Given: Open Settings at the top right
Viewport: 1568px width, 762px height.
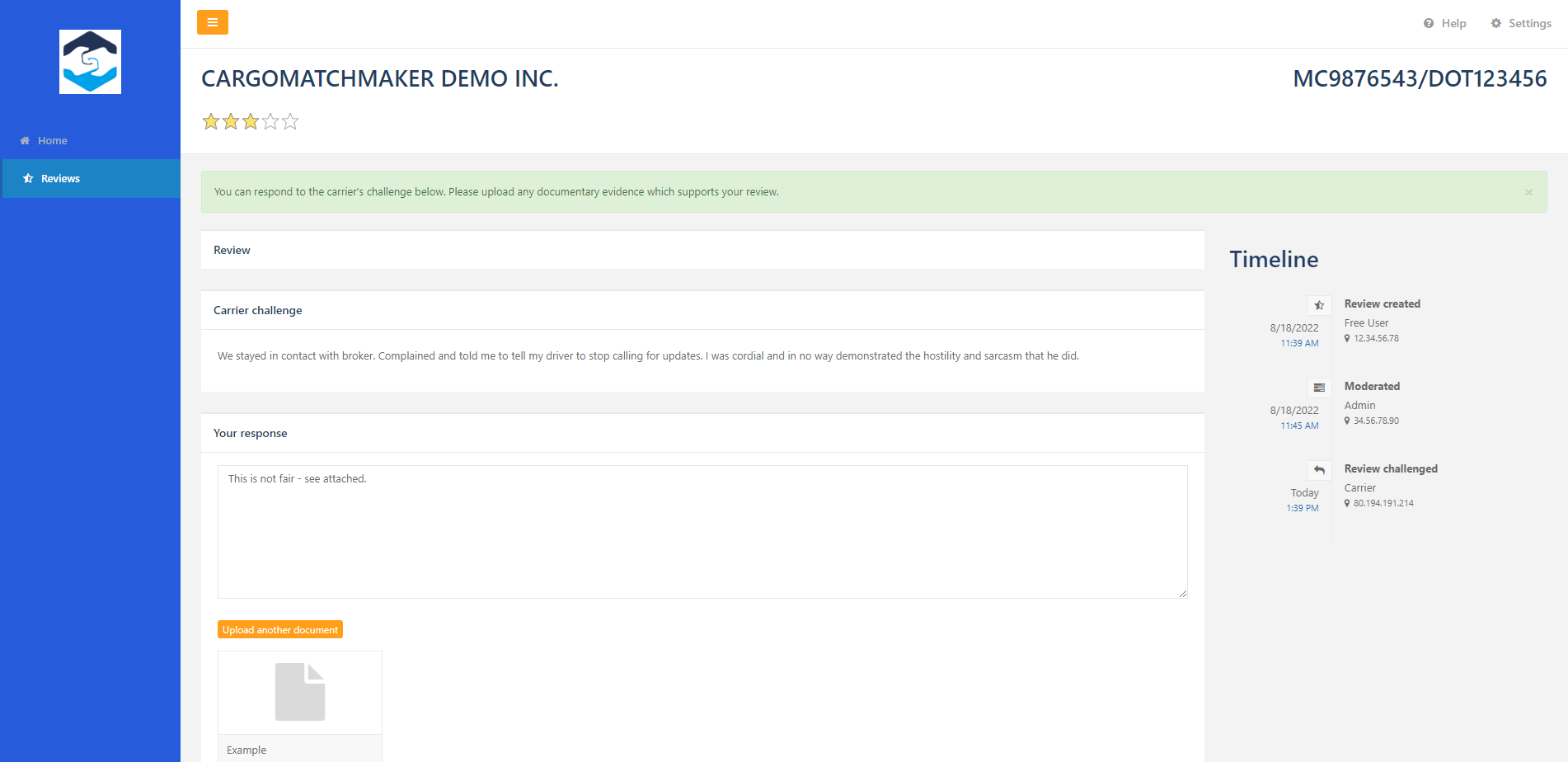Looking at the screenshot, I should (1521, 23).
